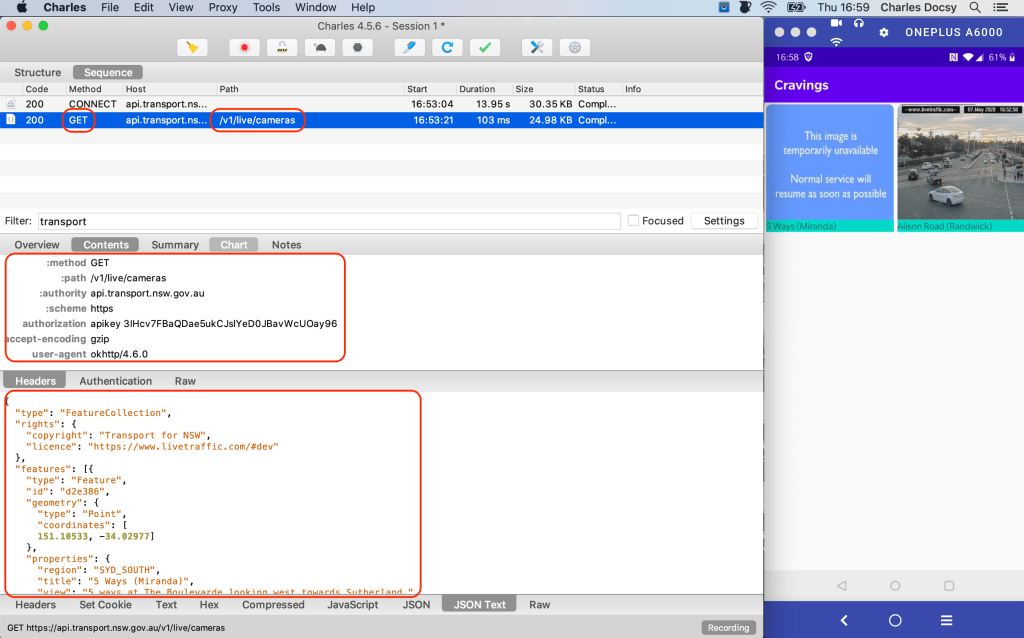Click the Settings button beside the filter

pos(723,221)
